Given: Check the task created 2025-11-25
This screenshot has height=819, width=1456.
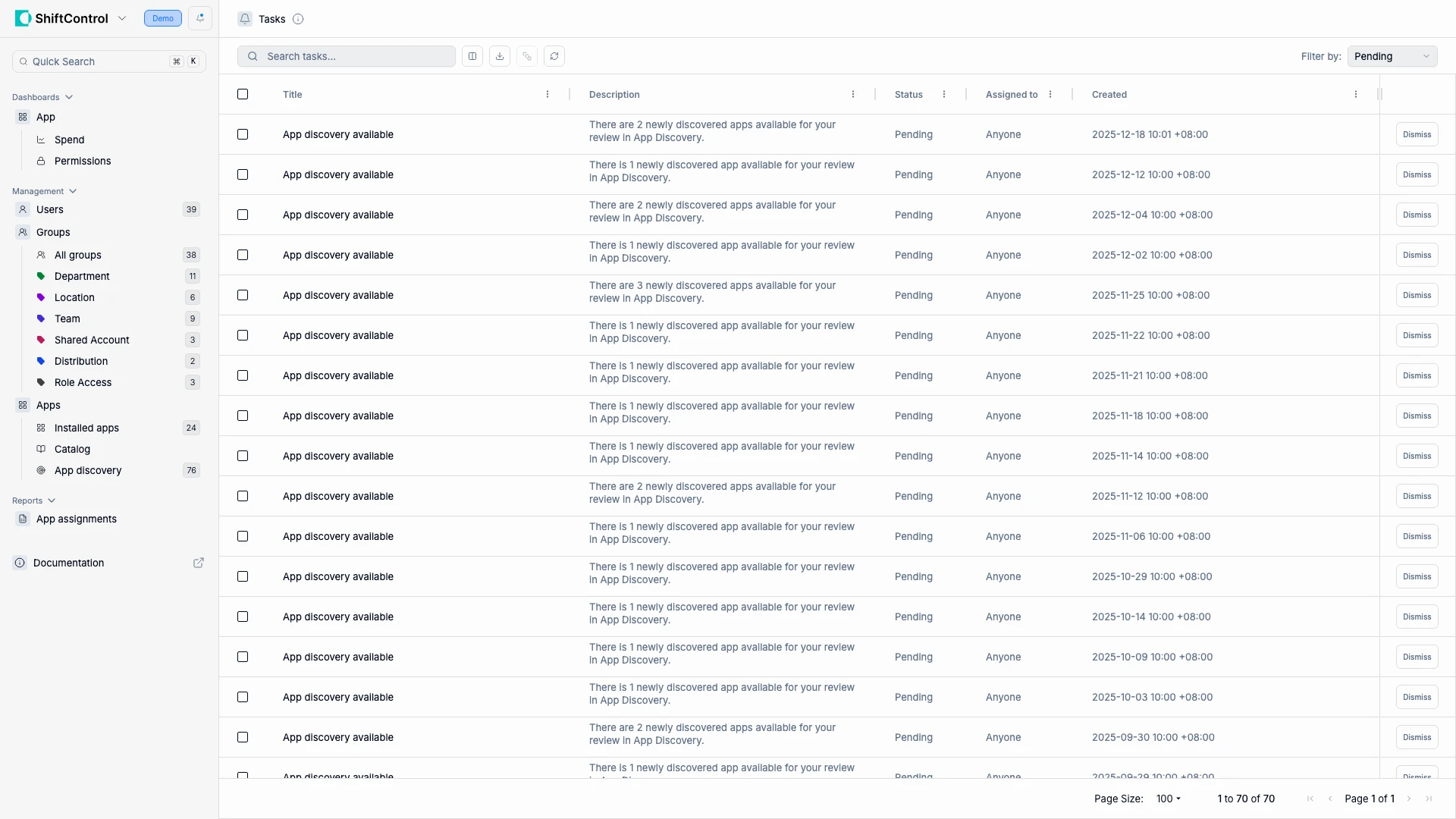Looking at the screenshot, I should pos(243,295).
